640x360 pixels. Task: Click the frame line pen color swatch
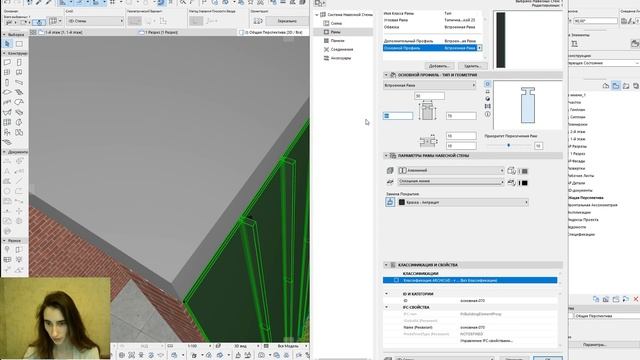[x=525, y=183]
